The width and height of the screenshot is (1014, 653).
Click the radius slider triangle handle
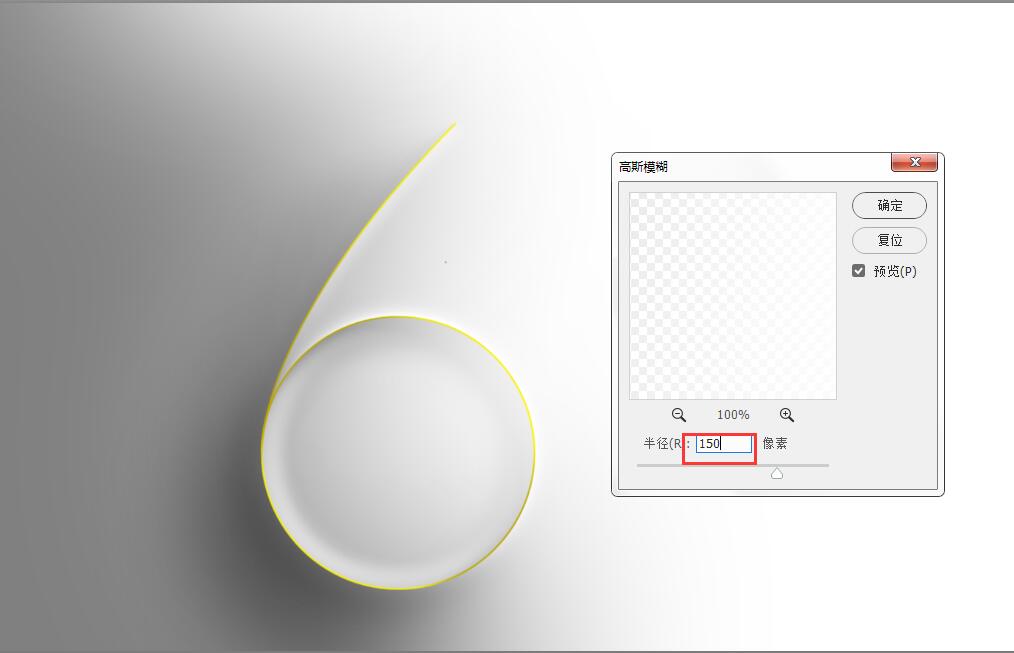pos(777,474)
